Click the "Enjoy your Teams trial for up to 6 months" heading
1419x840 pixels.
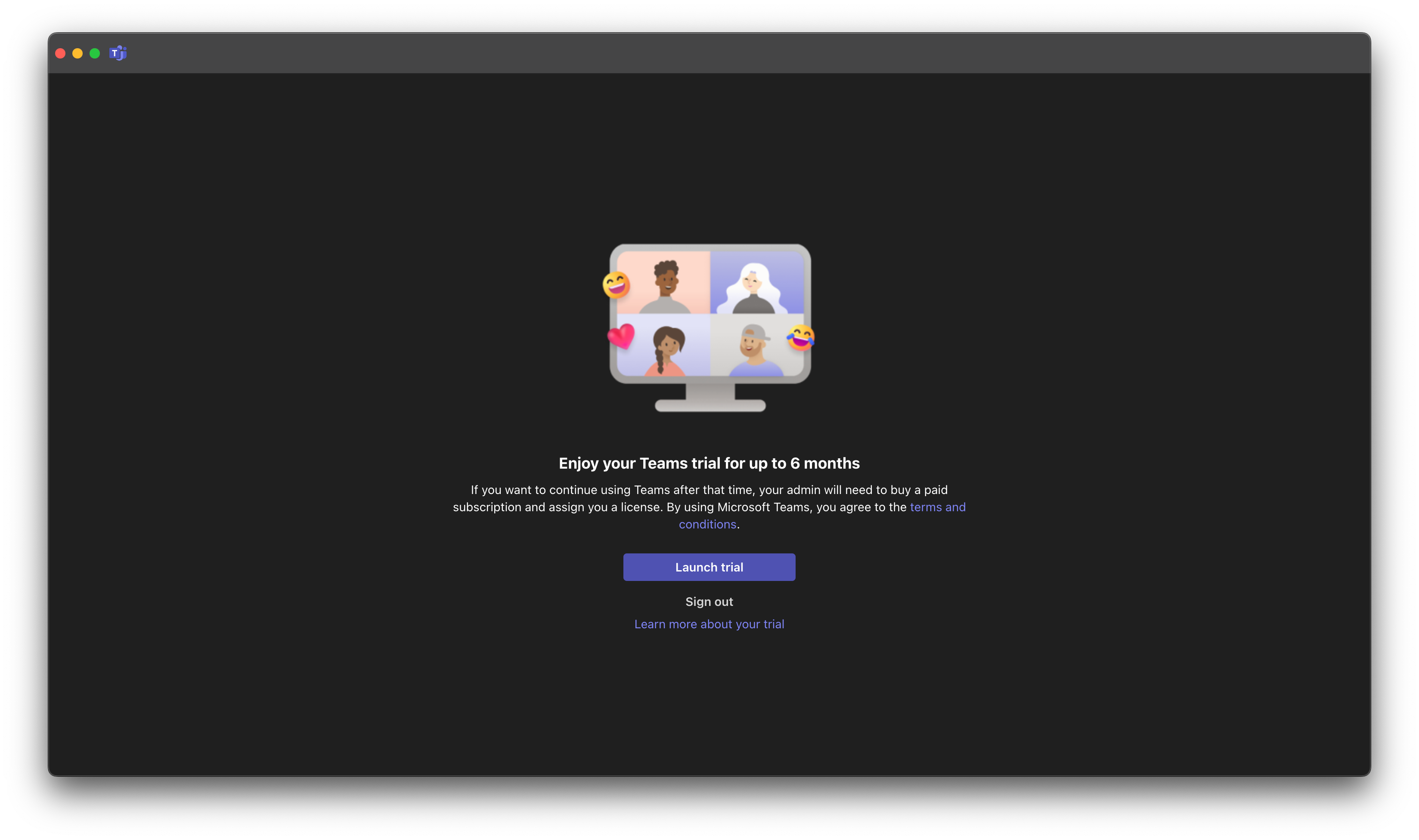[x=709, y=463]
